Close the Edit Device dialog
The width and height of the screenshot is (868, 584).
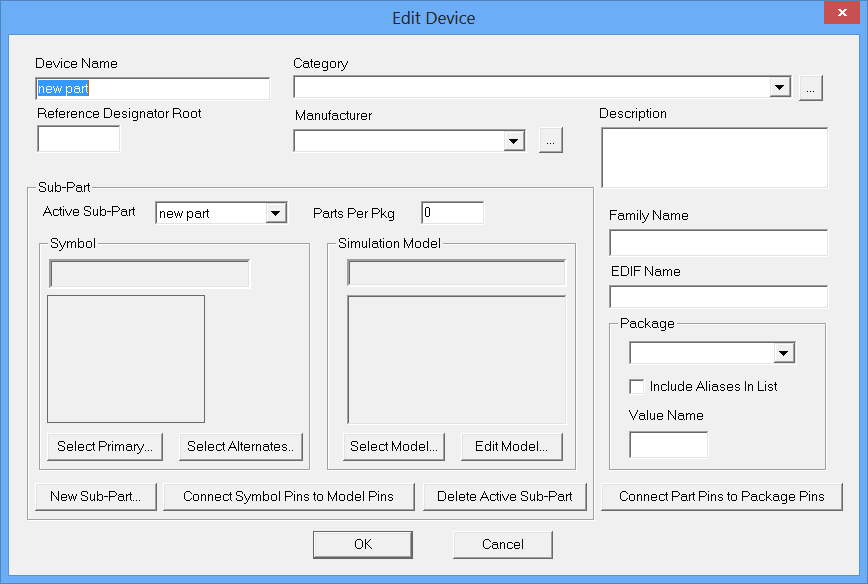click(837, 15)
